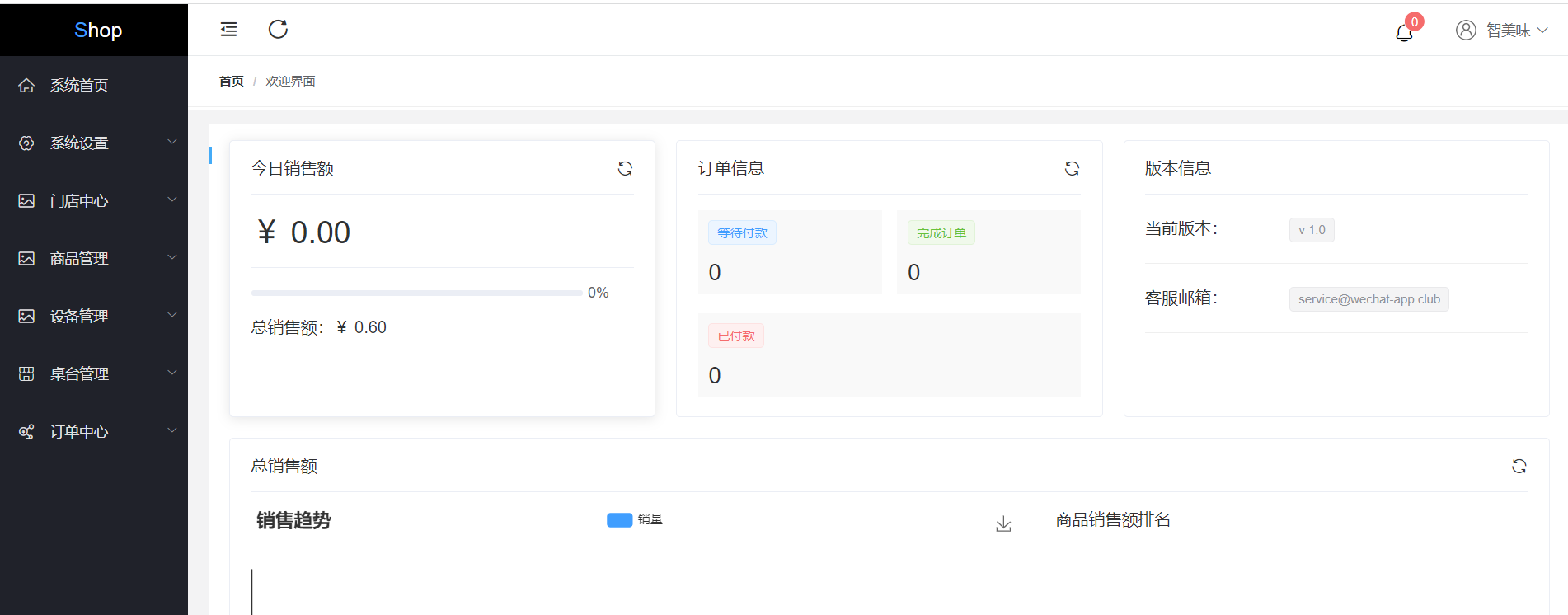The width and height of the screenshot is (1568, 615).
Task: Click the 客服邮箱 label
Action: (x=1181, y=298)
